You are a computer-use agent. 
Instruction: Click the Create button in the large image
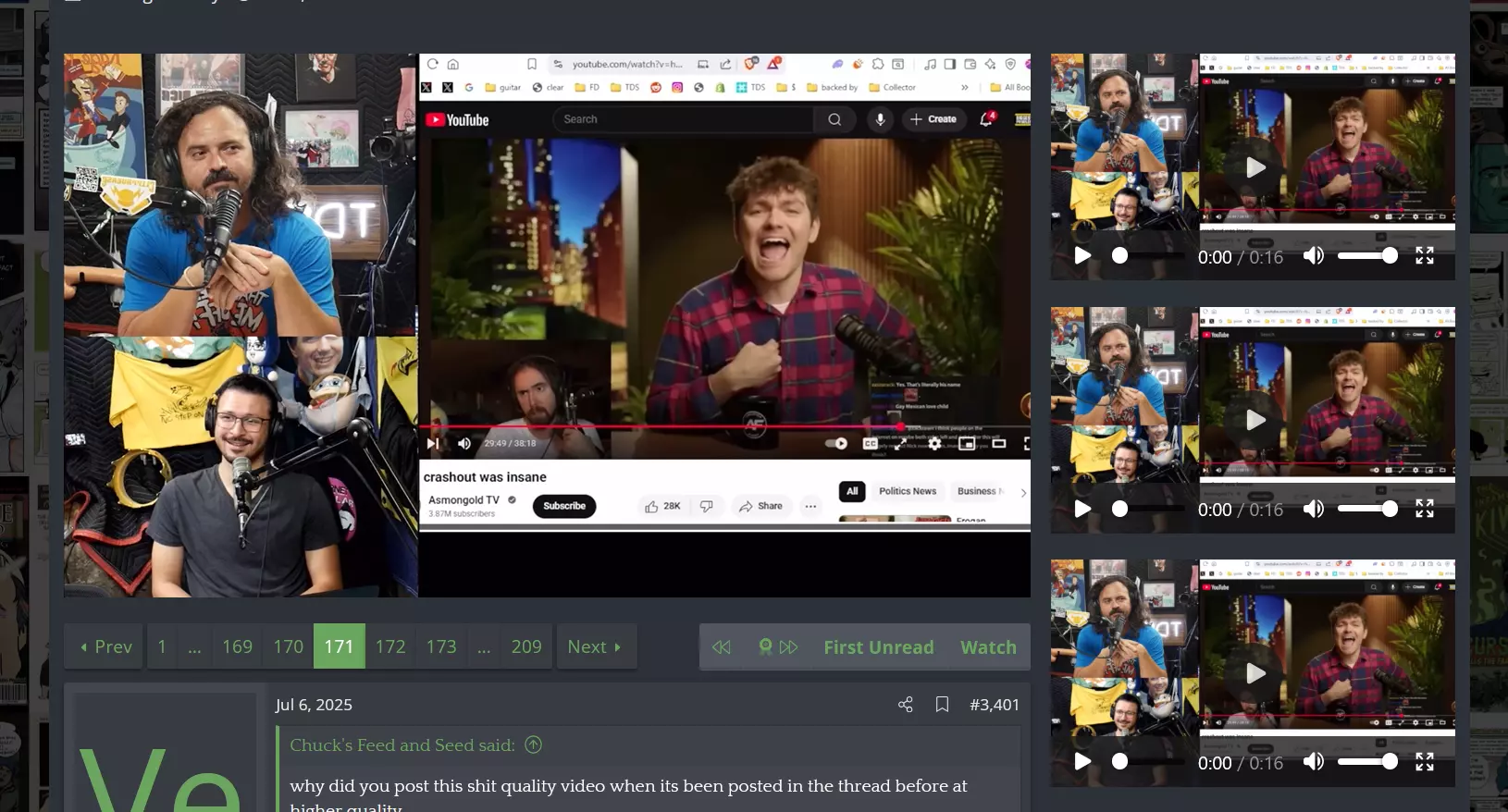tap(933, 119)
